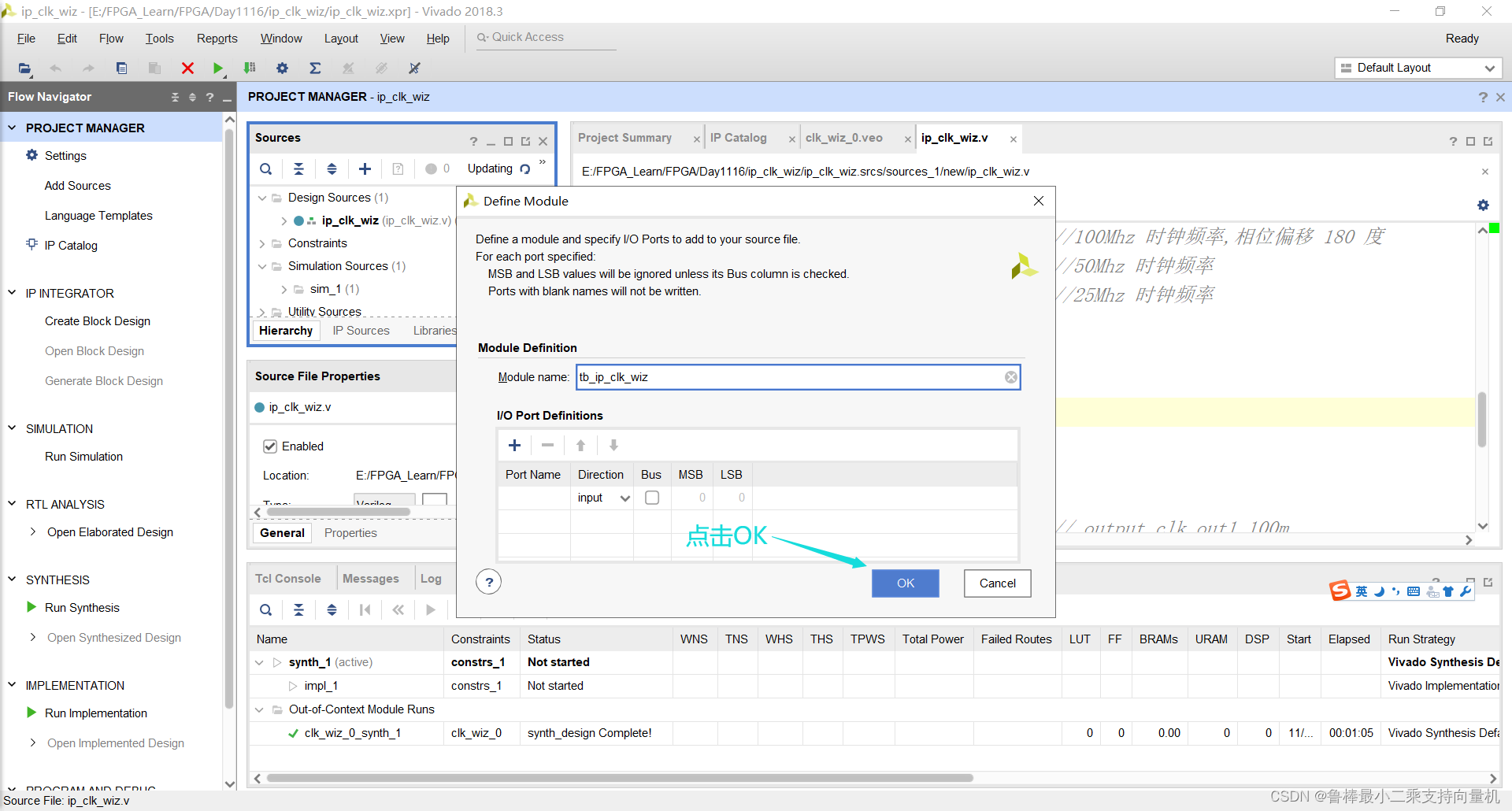Screen dimensions: 1512x811
Task: Click the Cancel button
Action: coord(998,583)
